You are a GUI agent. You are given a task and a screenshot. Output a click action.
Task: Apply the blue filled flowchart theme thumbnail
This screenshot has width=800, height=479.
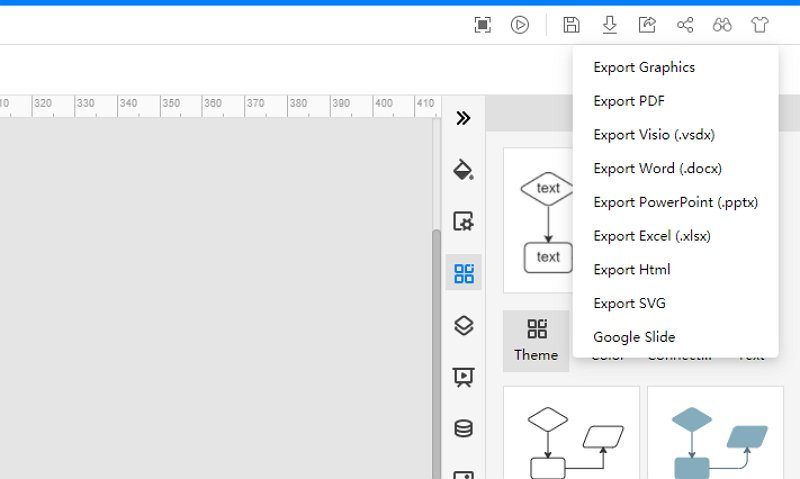[x=715, y=433]
